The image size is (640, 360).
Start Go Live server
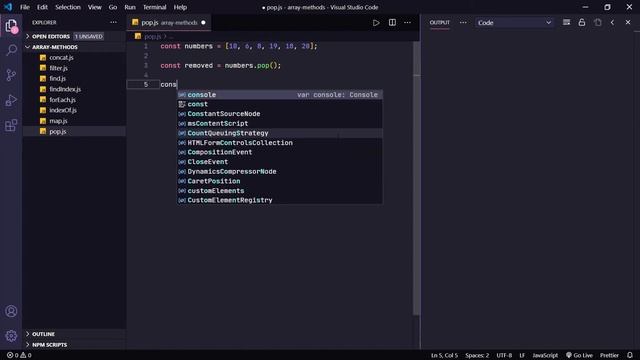click(579, 355)
